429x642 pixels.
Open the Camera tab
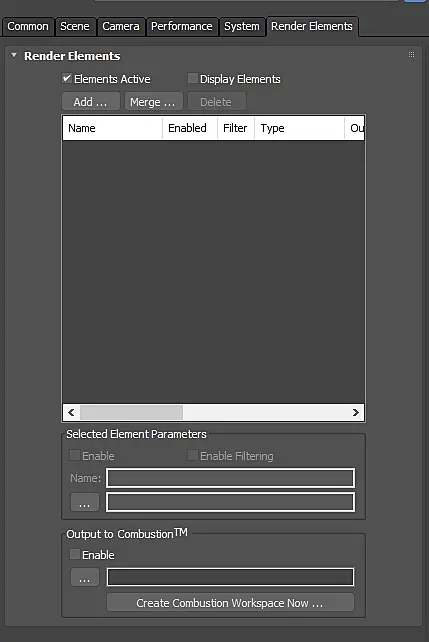tap(121, 27)
